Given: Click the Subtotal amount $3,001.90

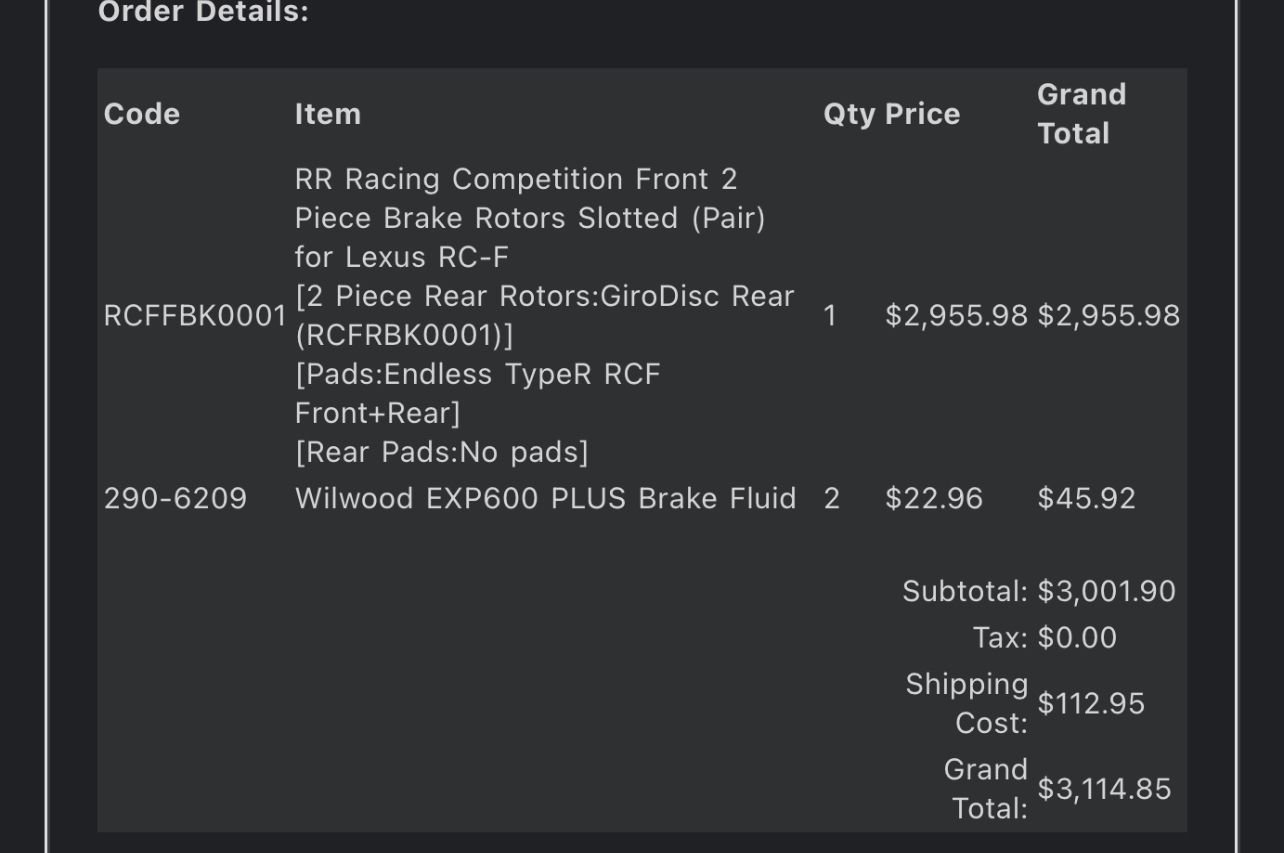Looking at the screenshot, I should pyautogui.click(x=1106, y=591).
